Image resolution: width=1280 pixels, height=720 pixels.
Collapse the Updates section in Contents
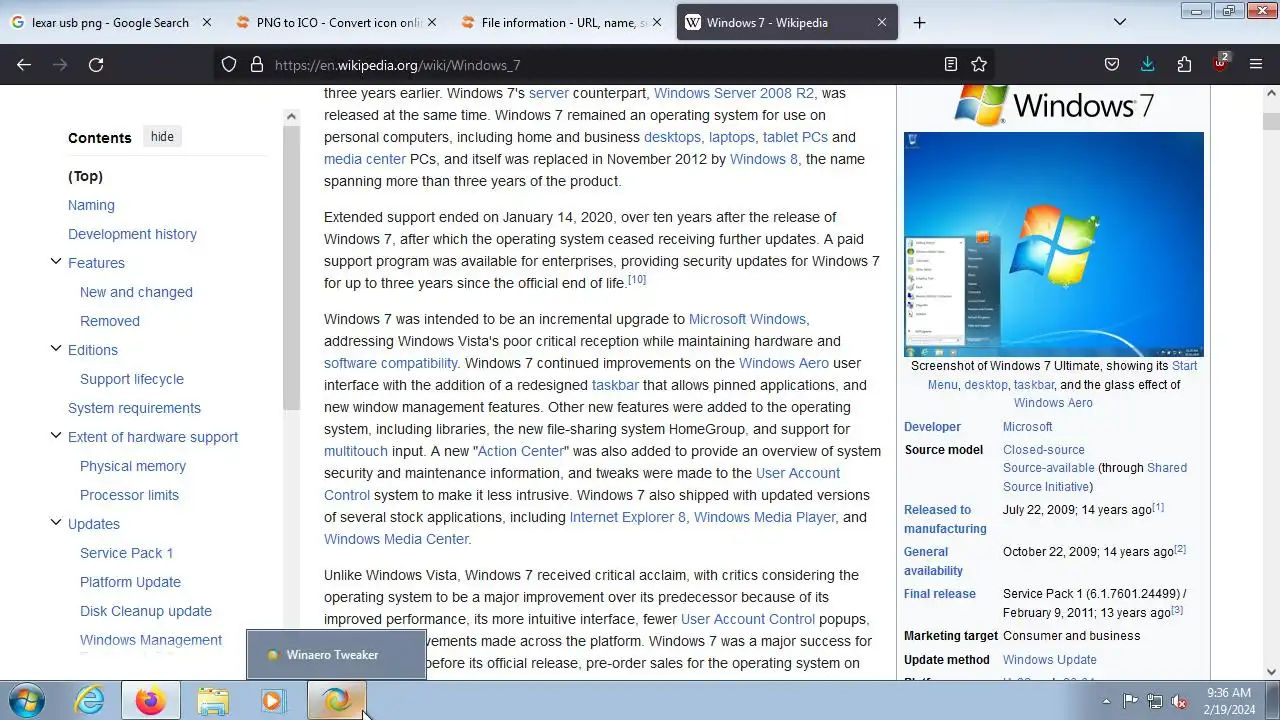[56, 523]
